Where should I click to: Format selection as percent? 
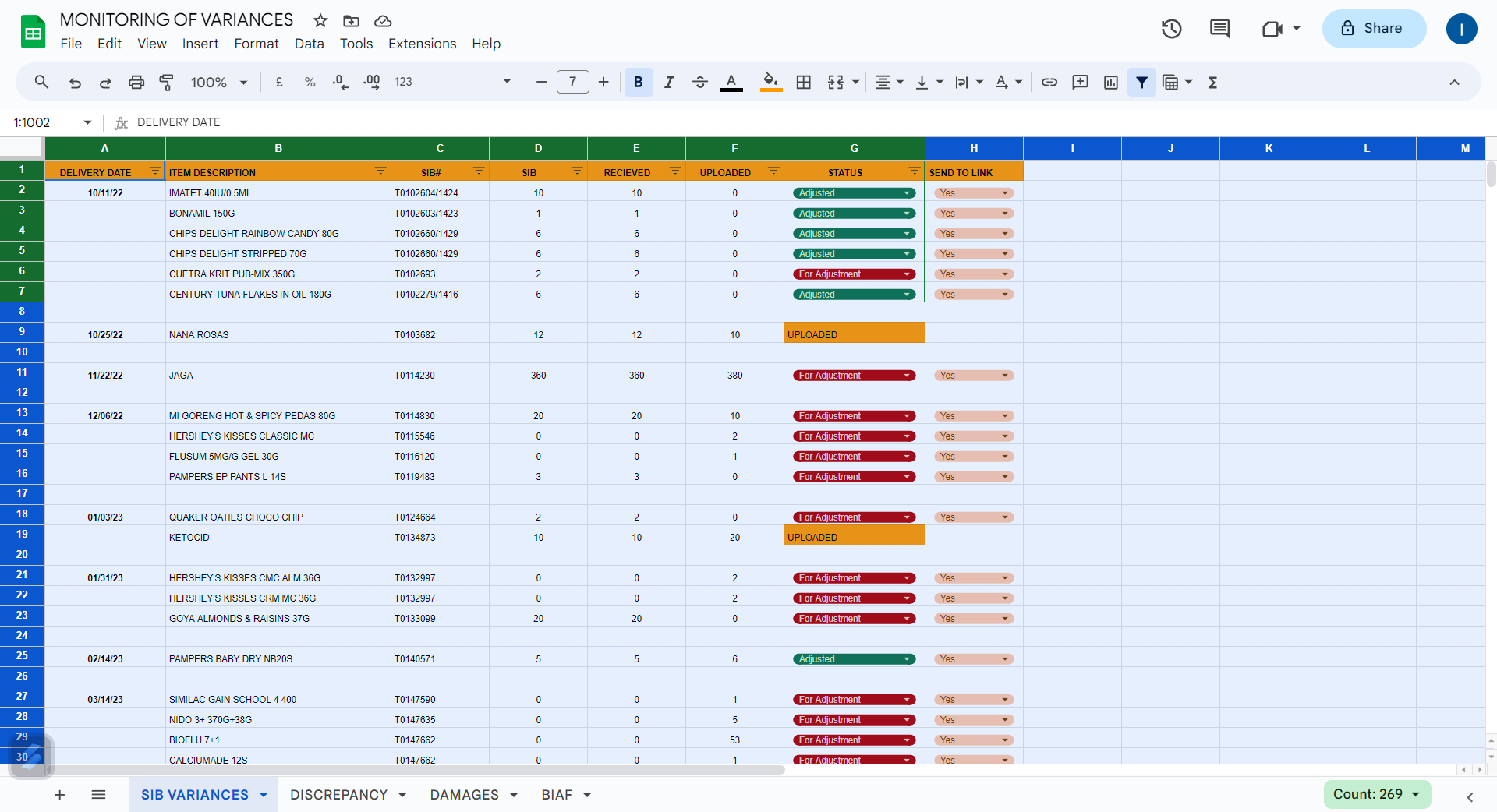click(x=310, y=82)
